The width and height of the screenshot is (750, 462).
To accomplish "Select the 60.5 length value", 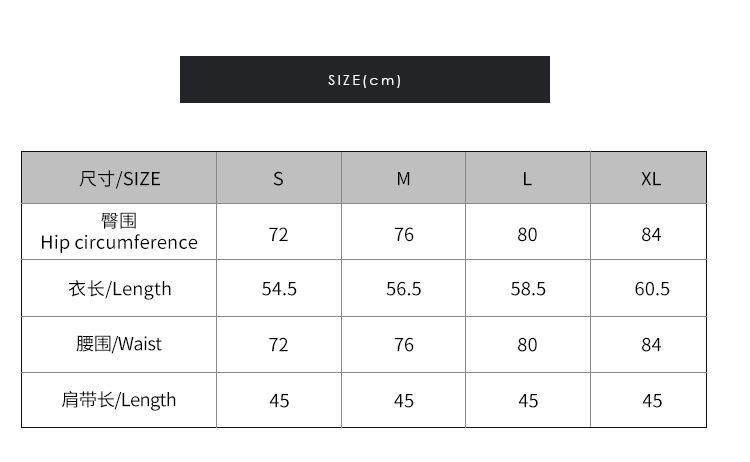I will pos(652,289).
